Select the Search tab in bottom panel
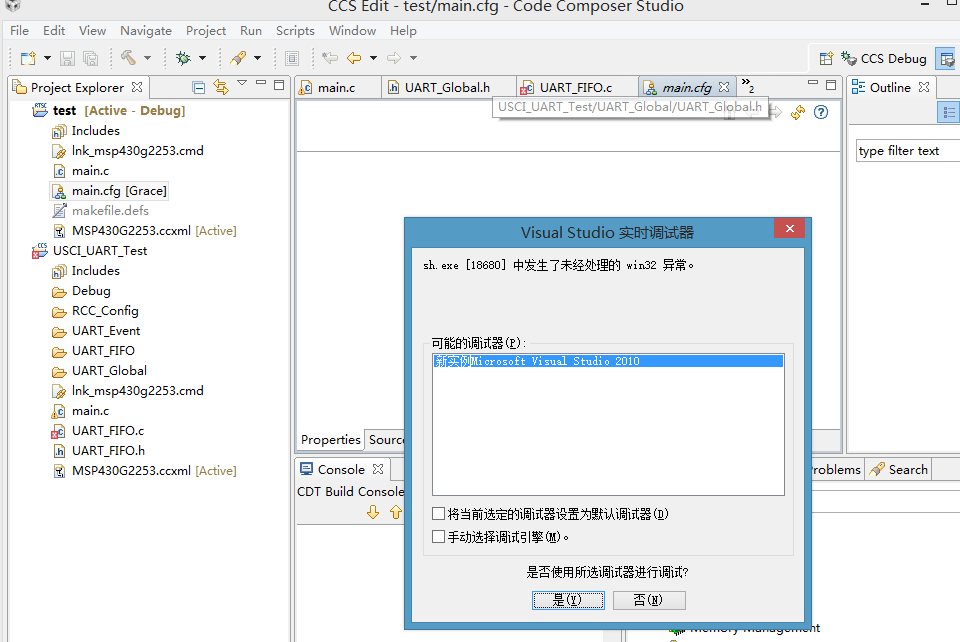The image size is (960, 642). pyautogui.click(x=899, y=469)
